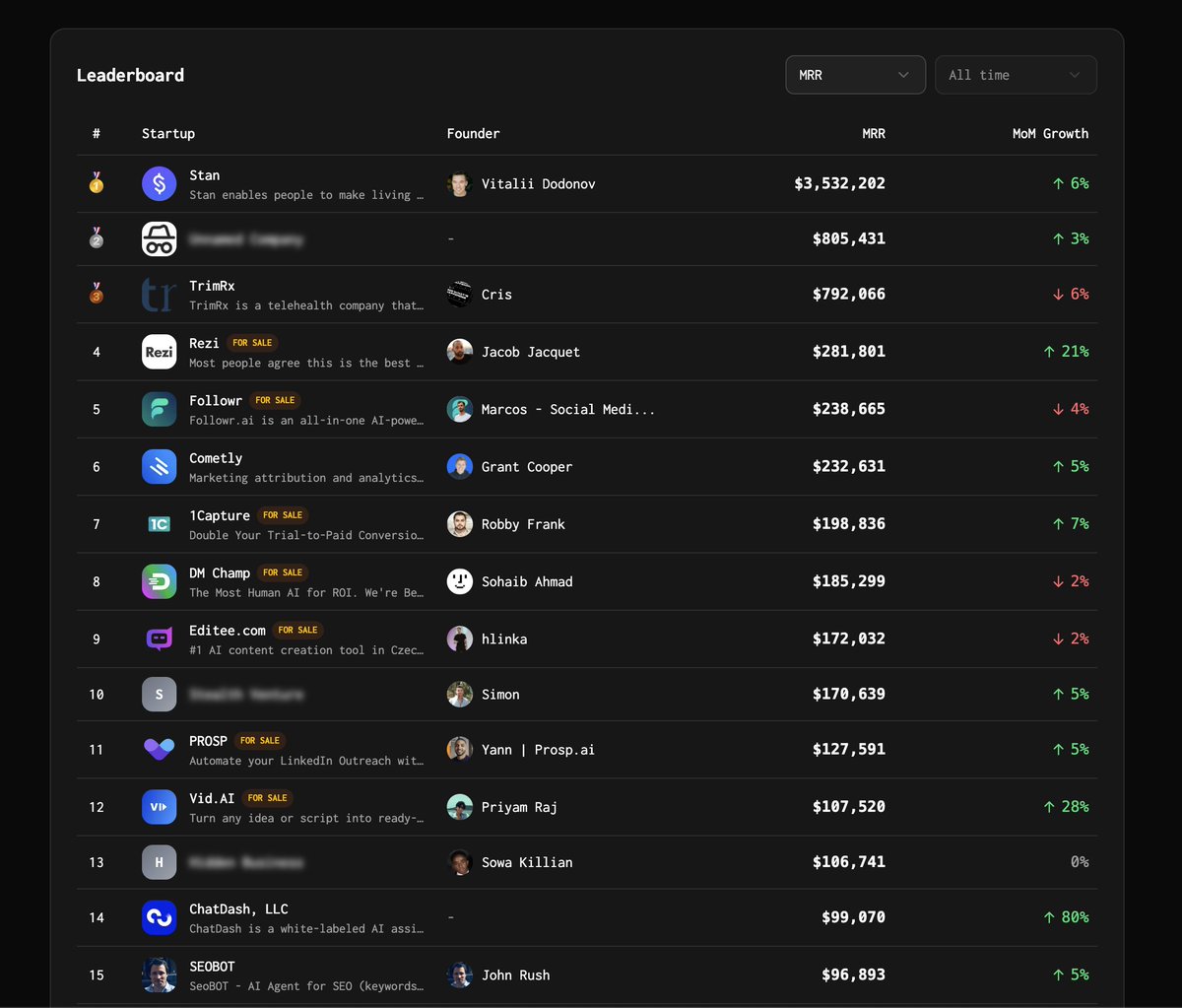Click the FOR SALE badge next to Followr
Screen dimensions: 1182x1008
275,400
